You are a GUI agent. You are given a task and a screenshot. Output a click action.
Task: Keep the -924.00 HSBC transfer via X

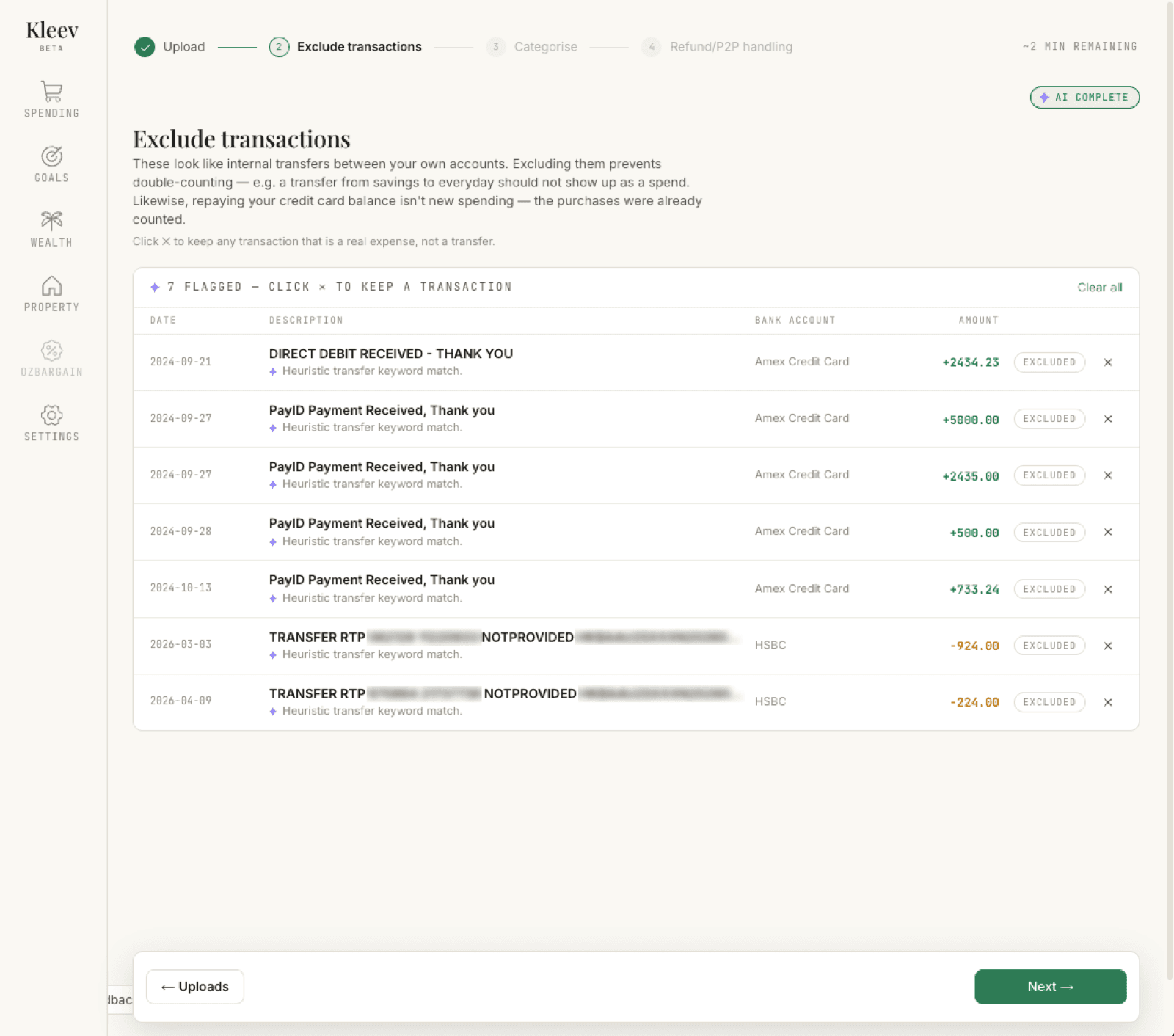[x=1108, y=646]
